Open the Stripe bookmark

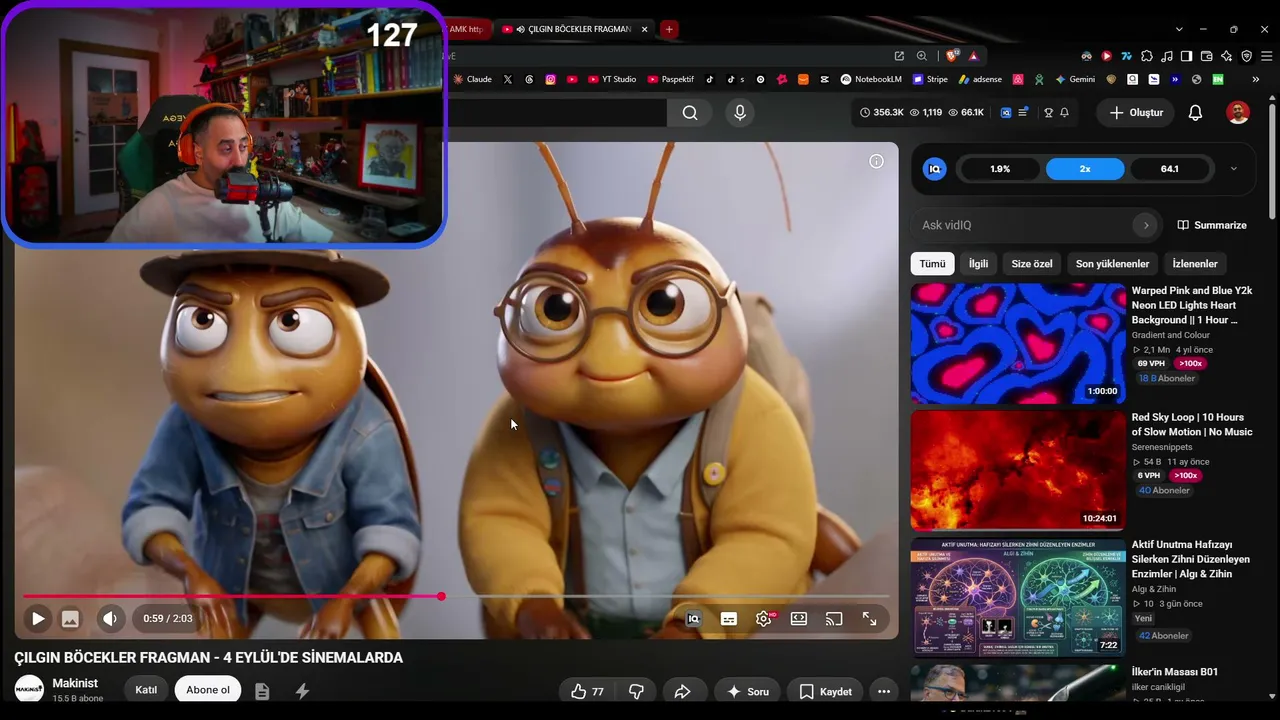tap(929, 79)
